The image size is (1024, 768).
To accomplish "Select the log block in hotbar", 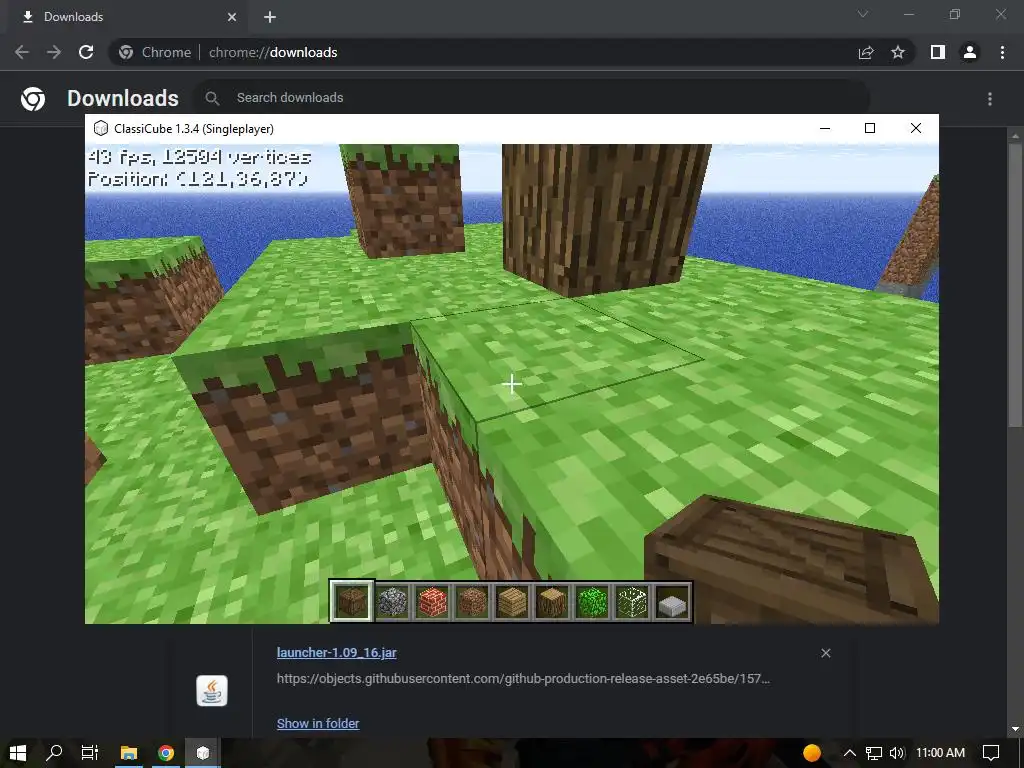I will 552,601.
